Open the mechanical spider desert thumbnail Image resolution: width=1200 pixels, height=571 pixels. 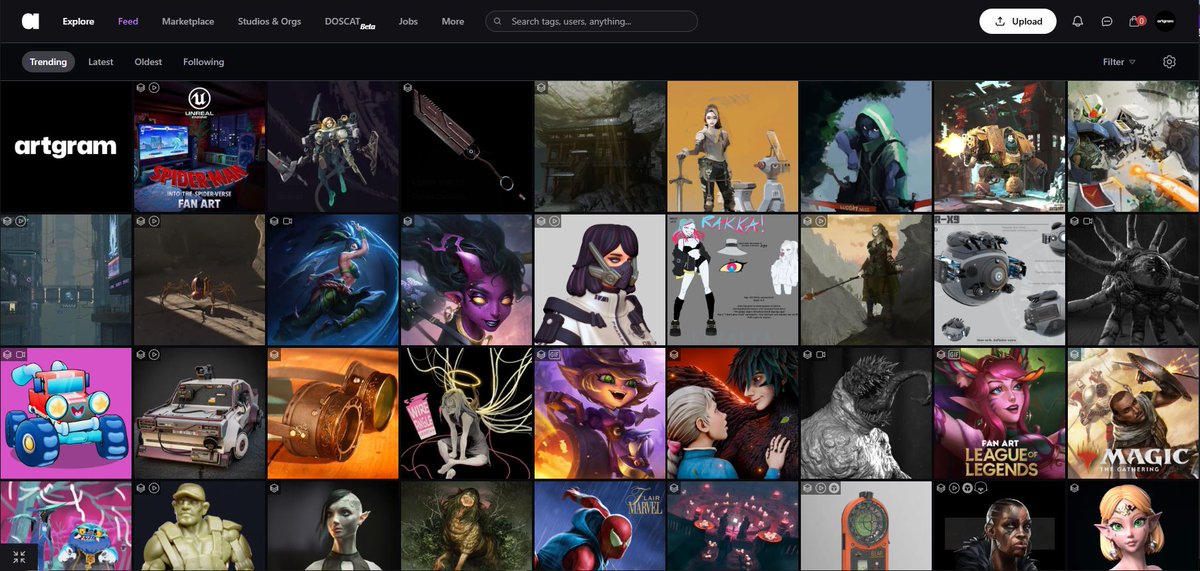coord(199,279)
